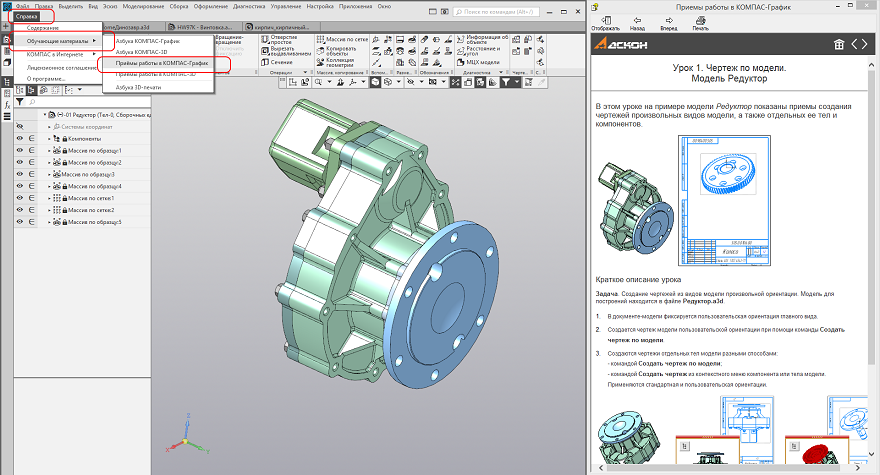
Task: Select Азбука КОМПАС-3D from submenu
Action: (x=142, y=52)
